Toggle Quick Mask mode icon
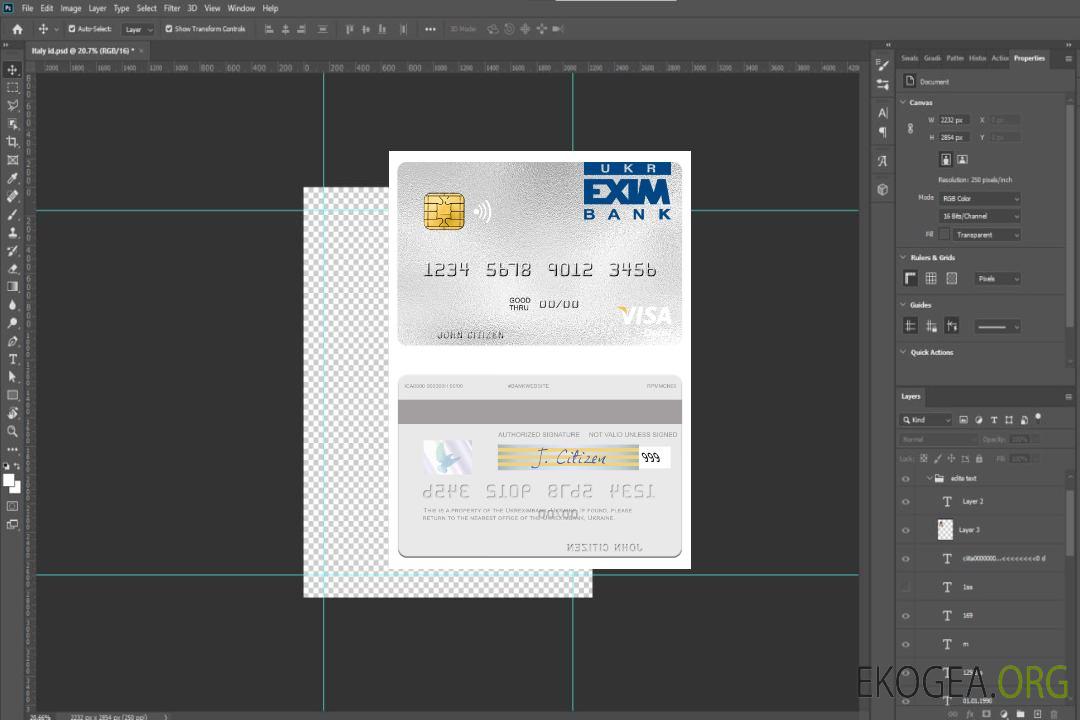 pos(12,506)
